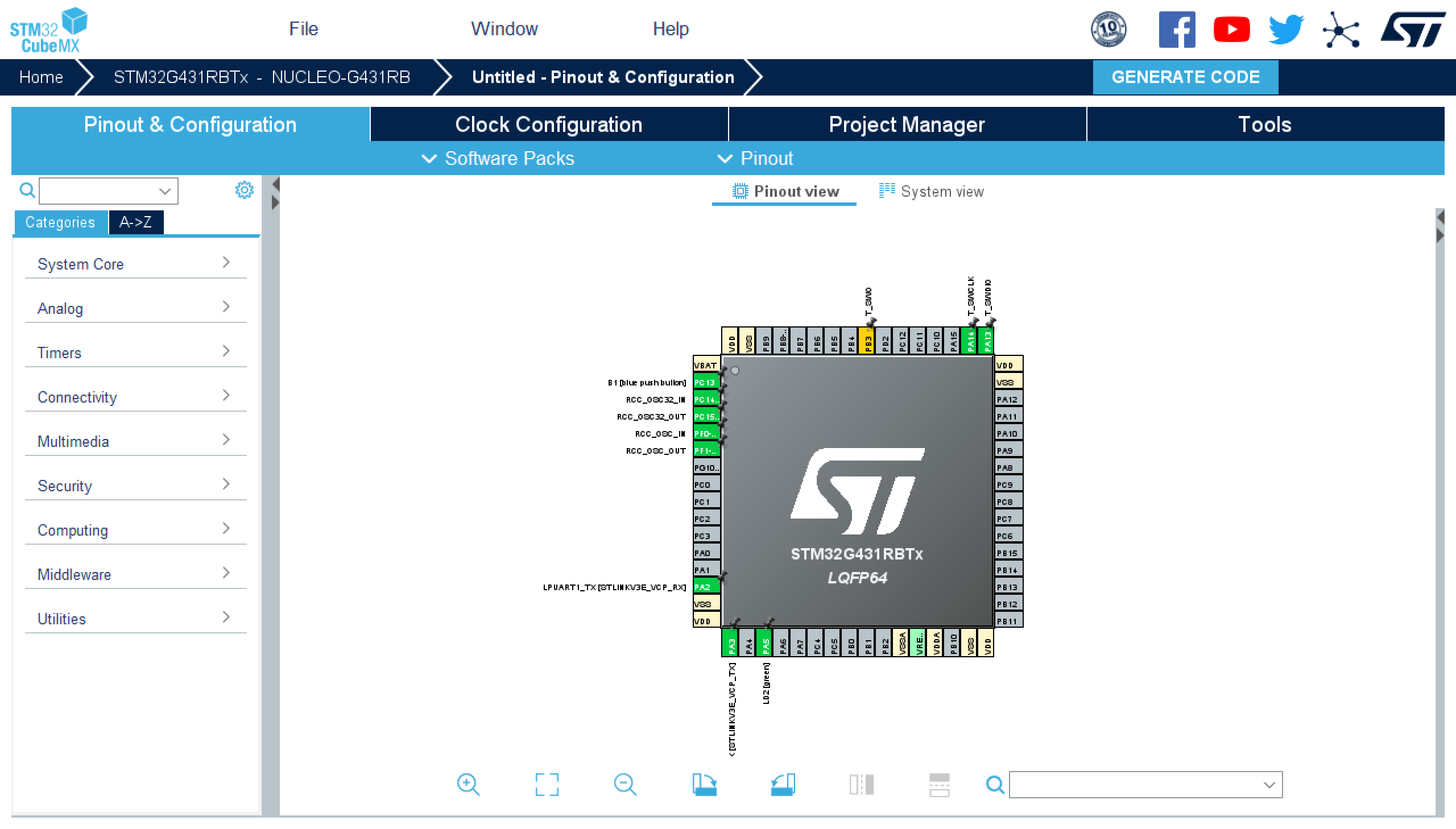Zoom in on the chip pinout
1456x829 pixels.
point(468,785)
